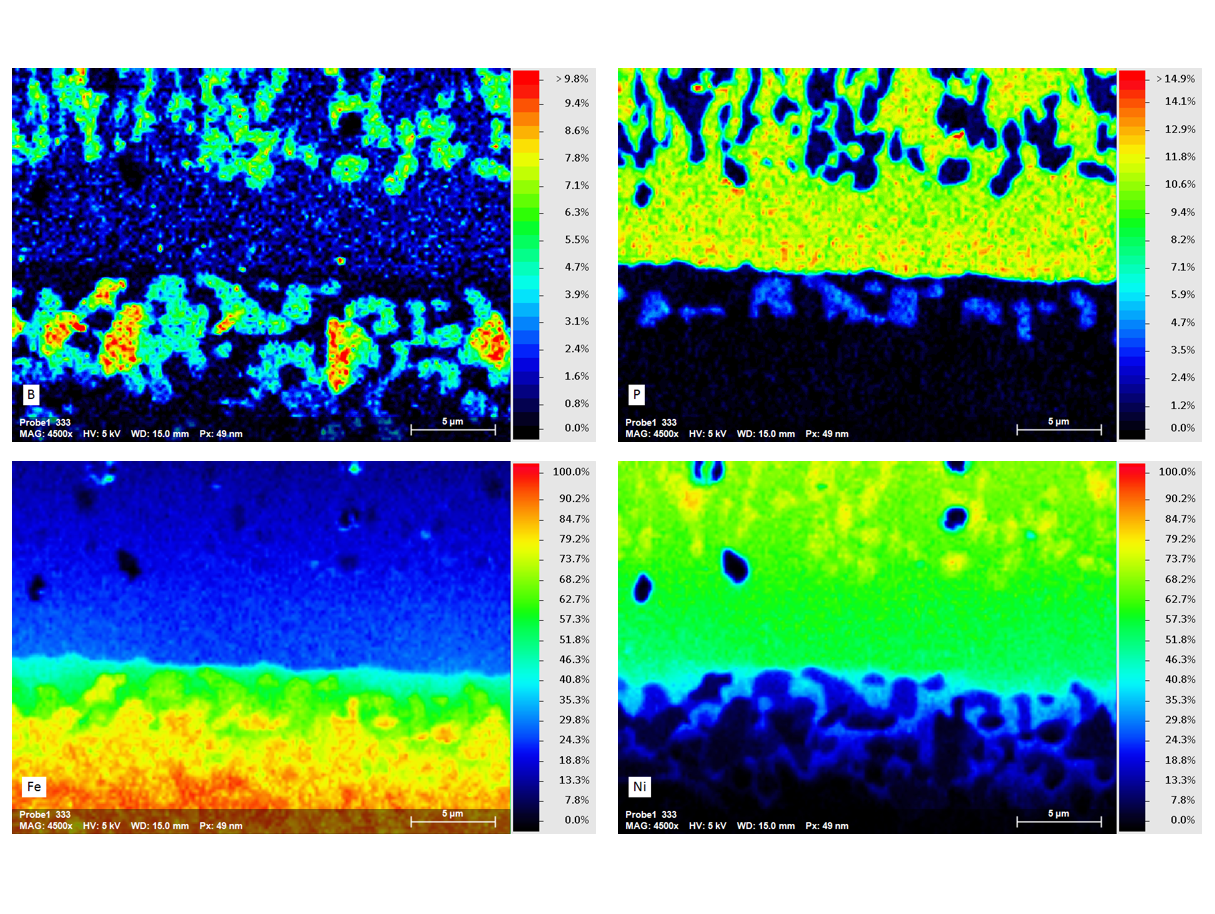Click the Ni element label on nickel map
Screen dimensions: 1215x914
pos(640,787)
